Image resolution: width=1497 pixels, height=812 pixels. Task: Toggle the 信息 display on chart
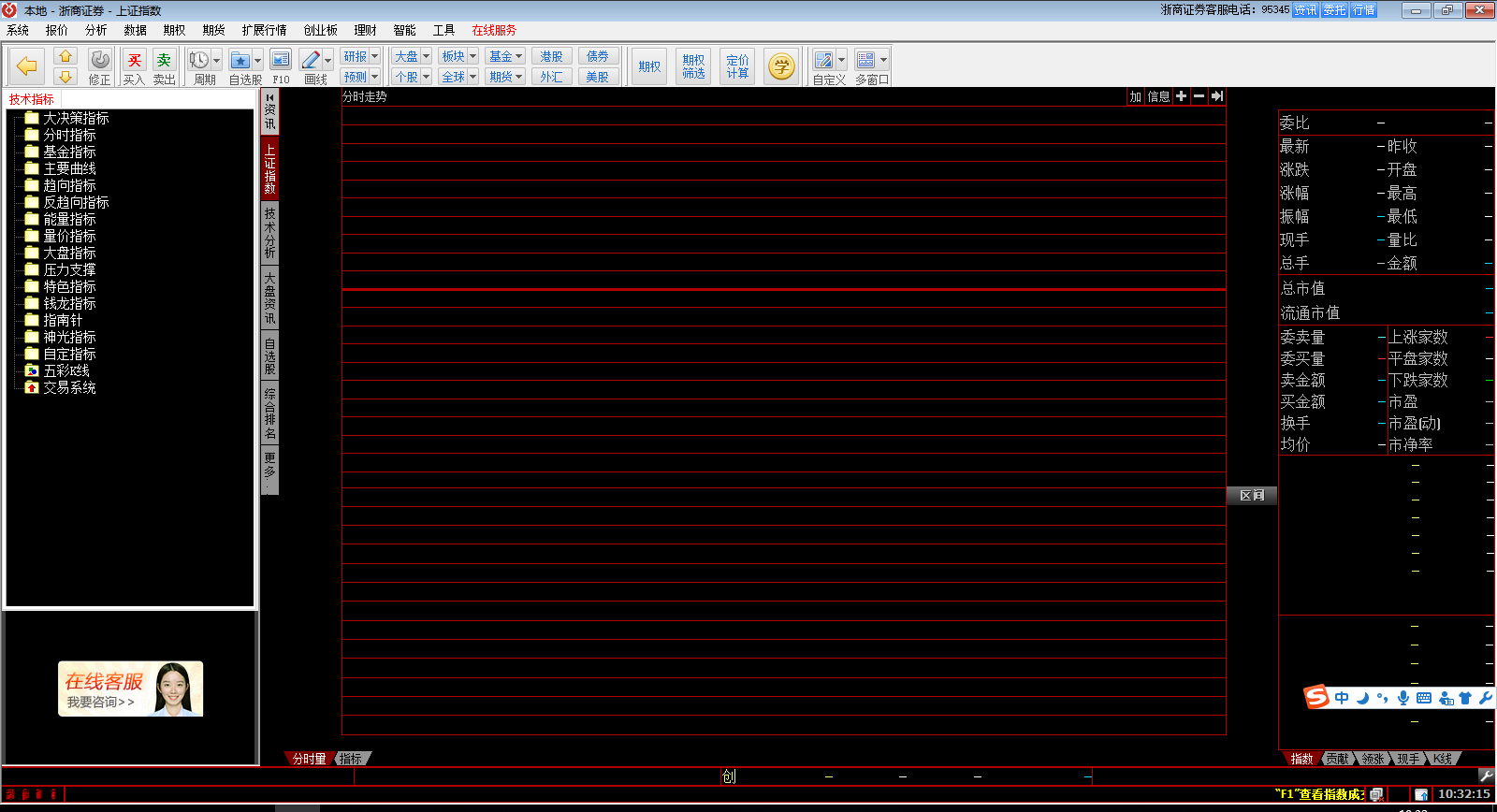pyautogui.click(x=1158, y=96)
